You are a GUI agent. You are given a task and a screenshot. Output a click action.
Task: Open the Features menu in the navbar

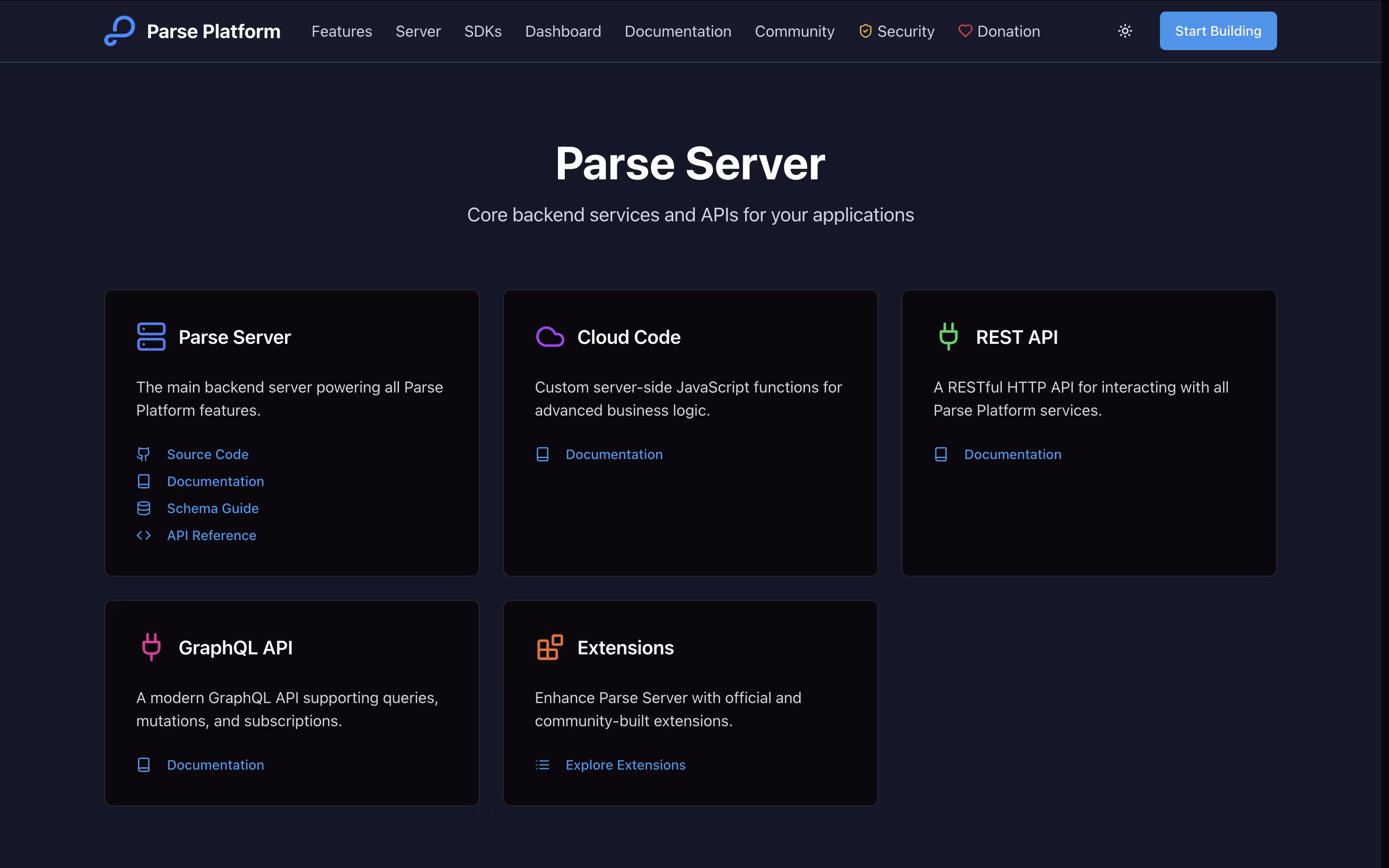[x=341, y=31]
